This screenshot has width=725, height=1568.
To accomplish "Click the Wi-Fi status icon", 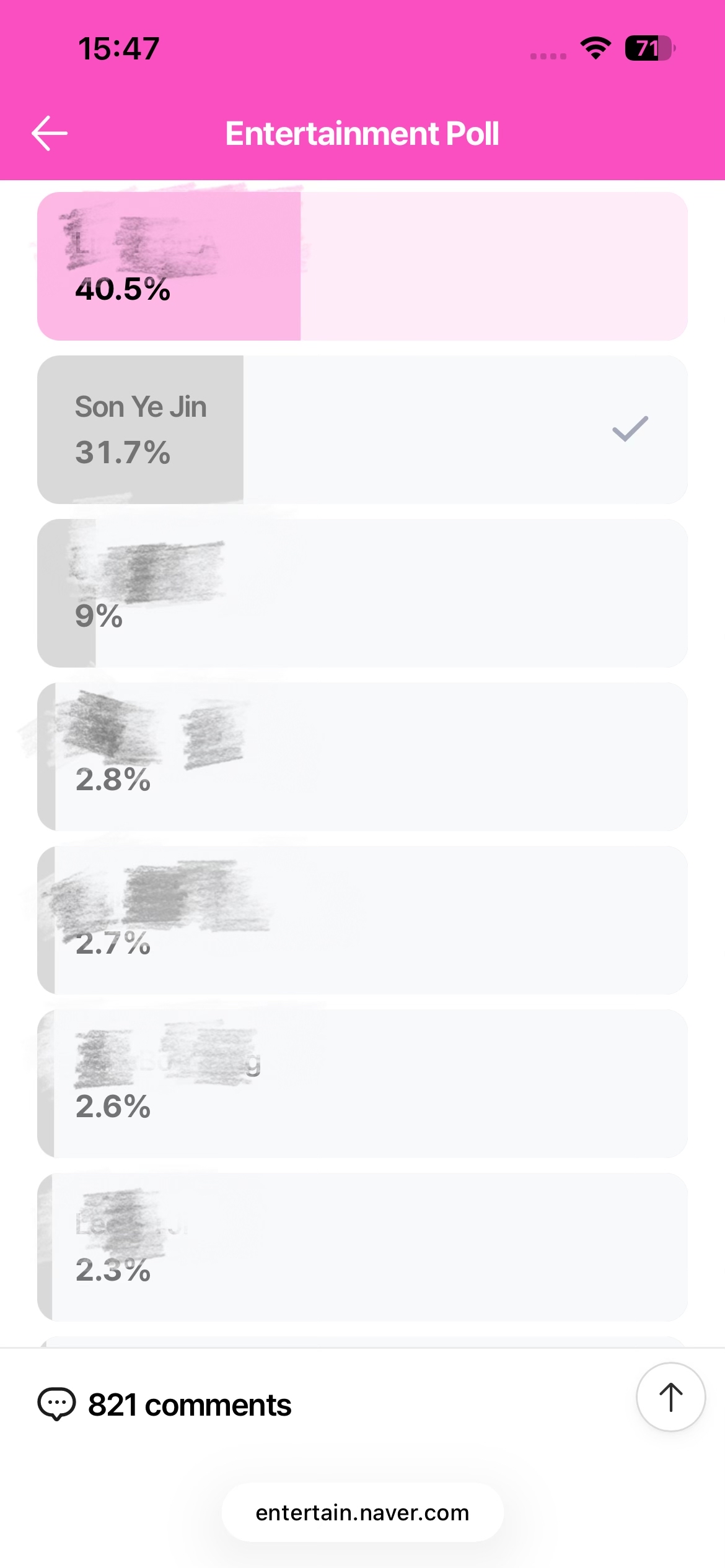I will tap(595, 48).
